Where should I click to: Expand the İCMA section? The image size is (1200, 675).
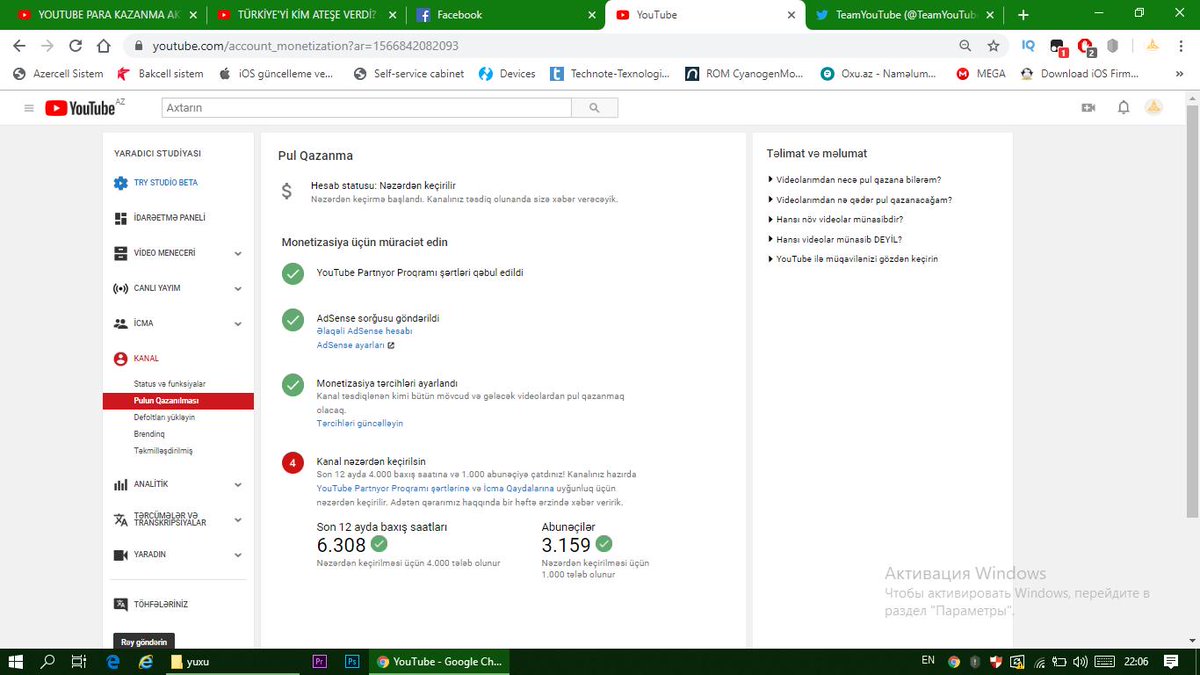point(238,324)
